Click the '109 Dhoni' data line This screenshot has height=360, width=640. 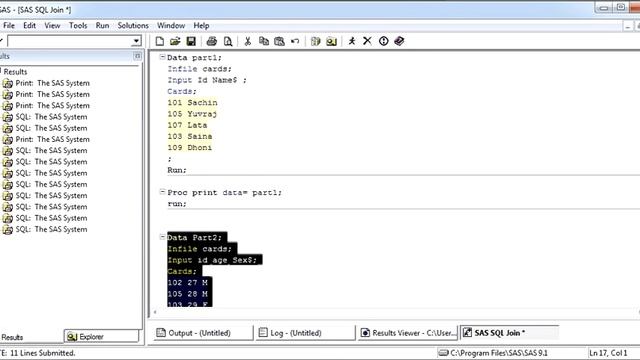189,147
